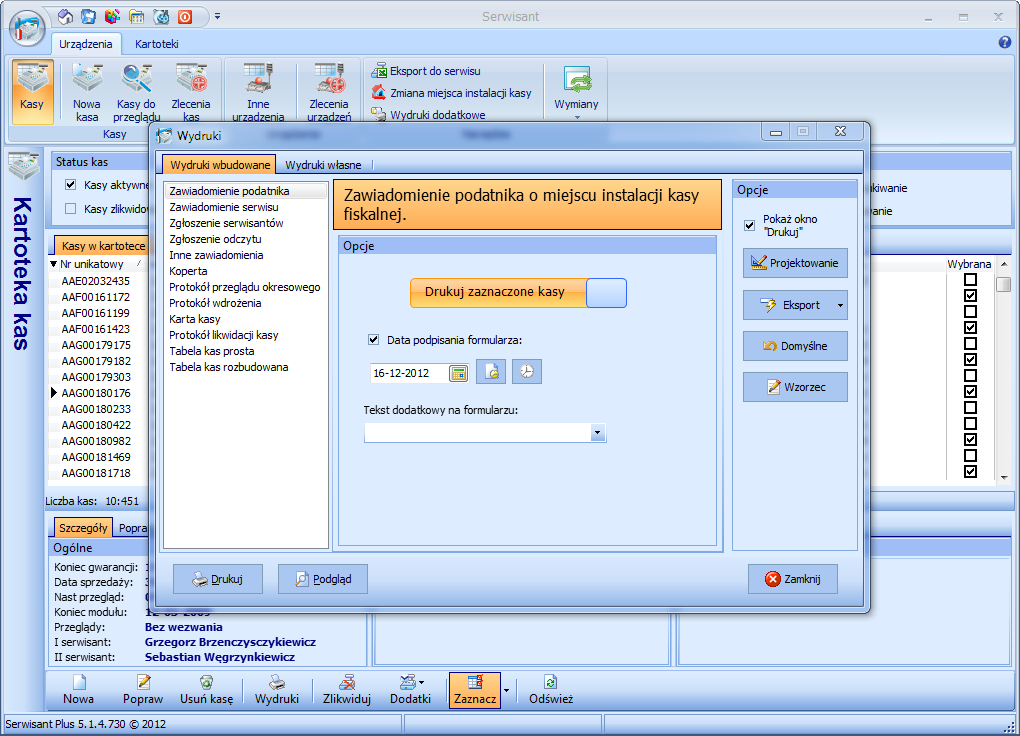Click Zlikwiduj in the bottom toolbar

point(347,690)
